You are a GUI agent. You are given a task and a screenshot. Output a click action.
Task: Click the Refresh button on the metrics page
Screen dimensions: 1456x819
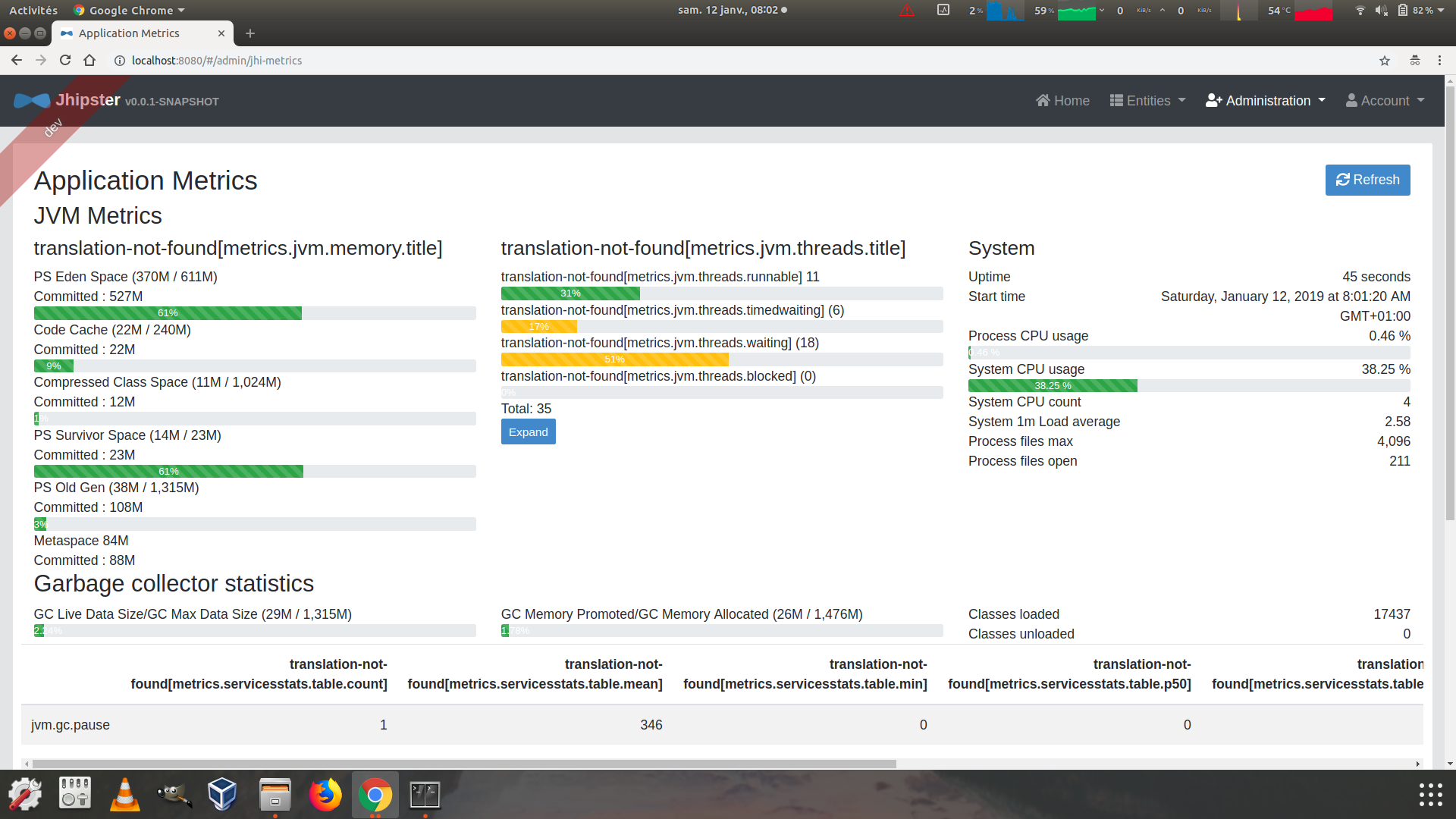point(1367,180)
